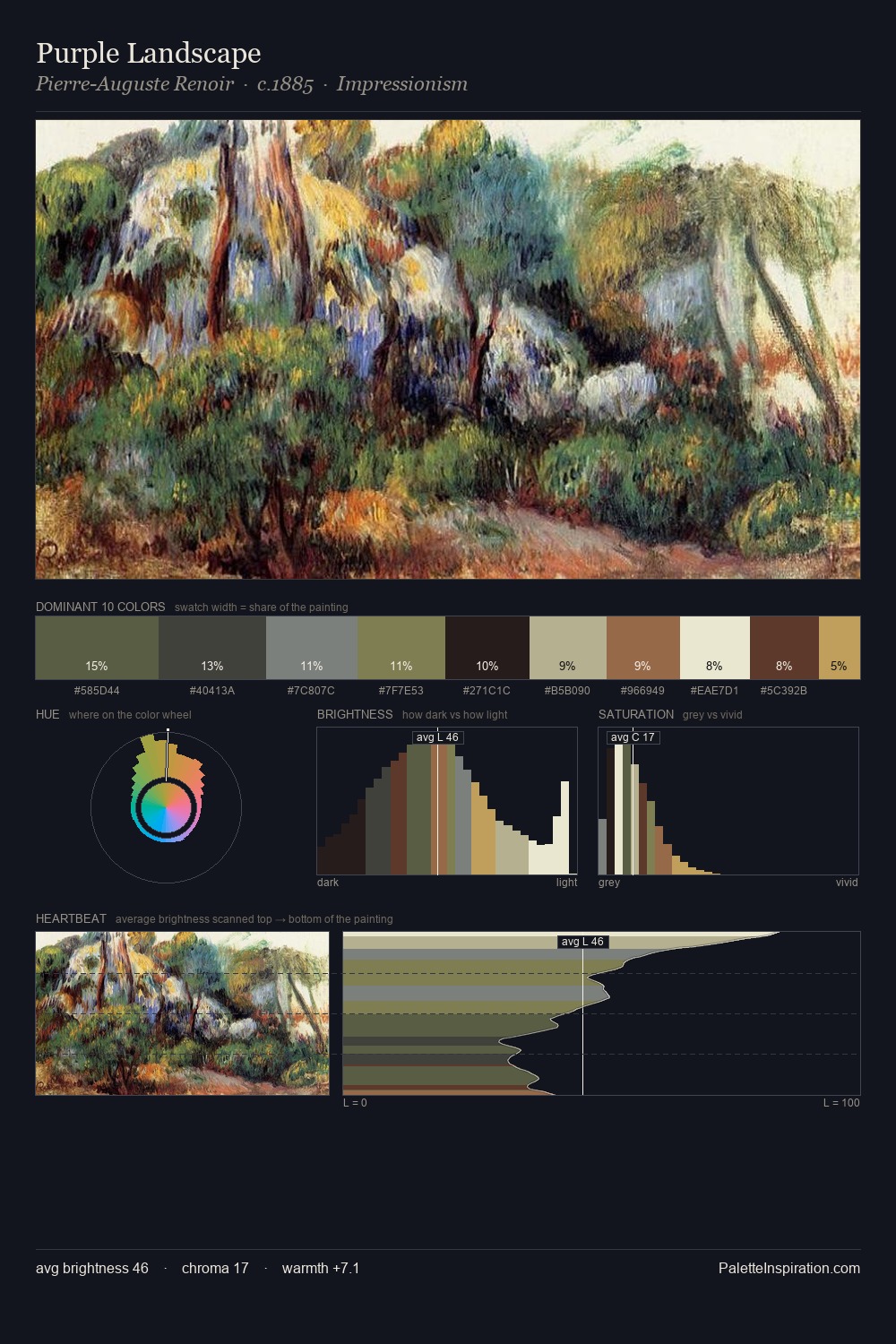Click the 'avg L 46' brightness label
Image resolution: width=896 pixels, height=1344 pixels.
(x=437, y=737)
